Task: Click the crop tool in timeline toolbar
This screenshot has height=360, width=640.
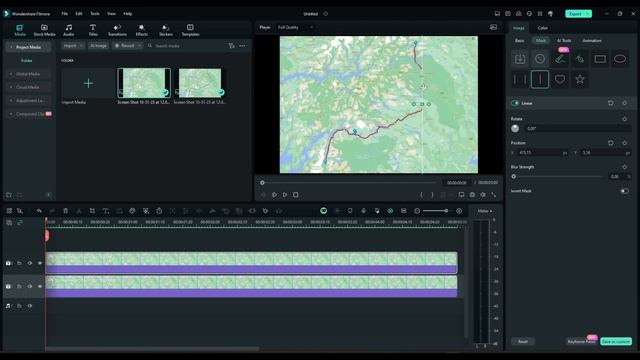Action: (x=92, y=211)
